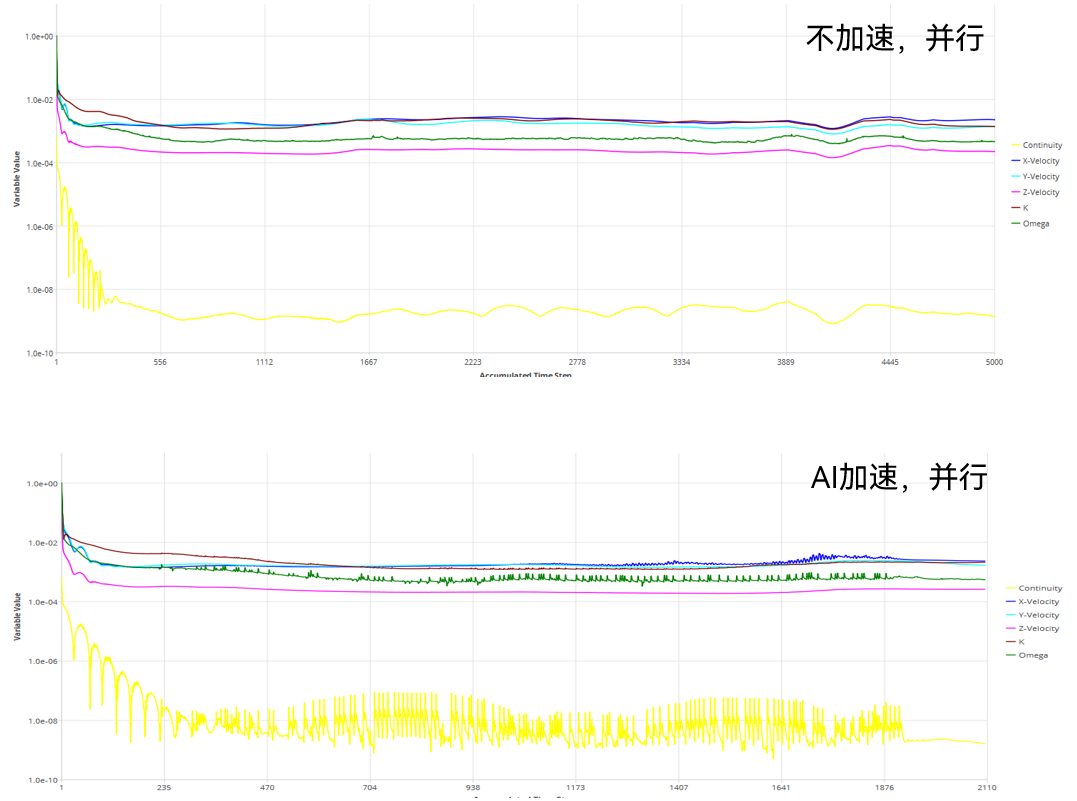Click bottom chart y-axis label 1.0e-04
The width and height of the screenshot is (1077, 801).
(43, 602)
